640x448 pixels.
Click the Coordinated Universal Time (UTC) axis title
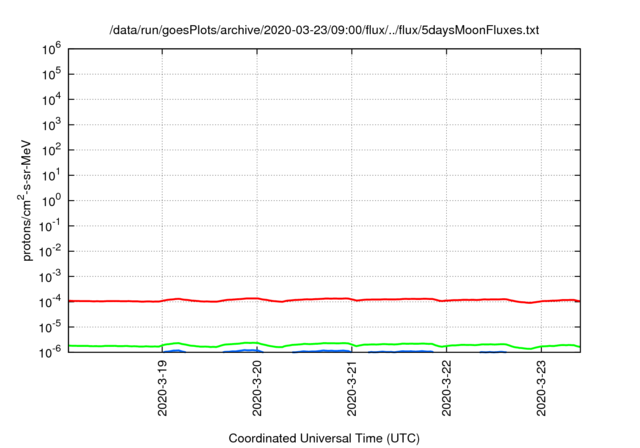[x=324, y=439]
